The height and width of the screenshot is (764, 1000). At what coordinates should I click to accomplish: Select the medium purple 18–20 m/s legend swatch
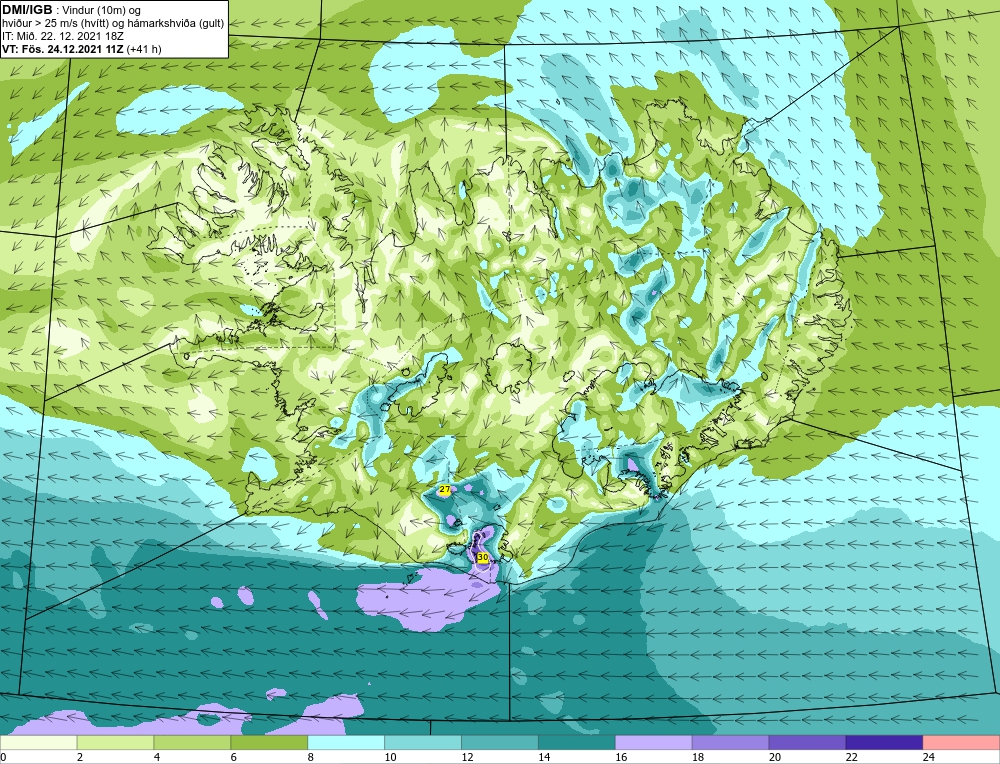730,743
